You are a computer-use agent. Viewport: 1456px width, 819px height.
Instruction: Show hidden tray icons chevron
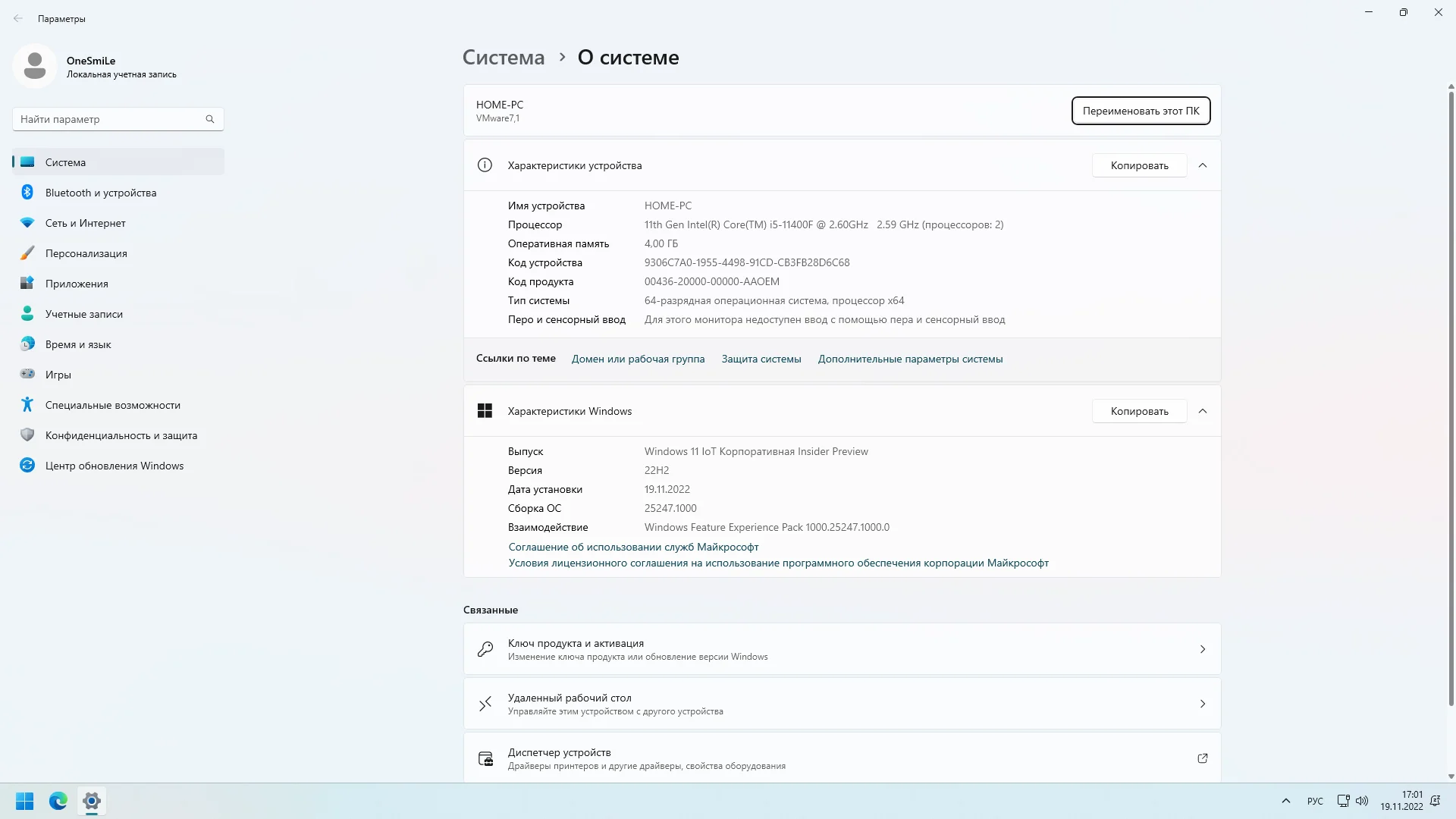[x=1286, y=801]
